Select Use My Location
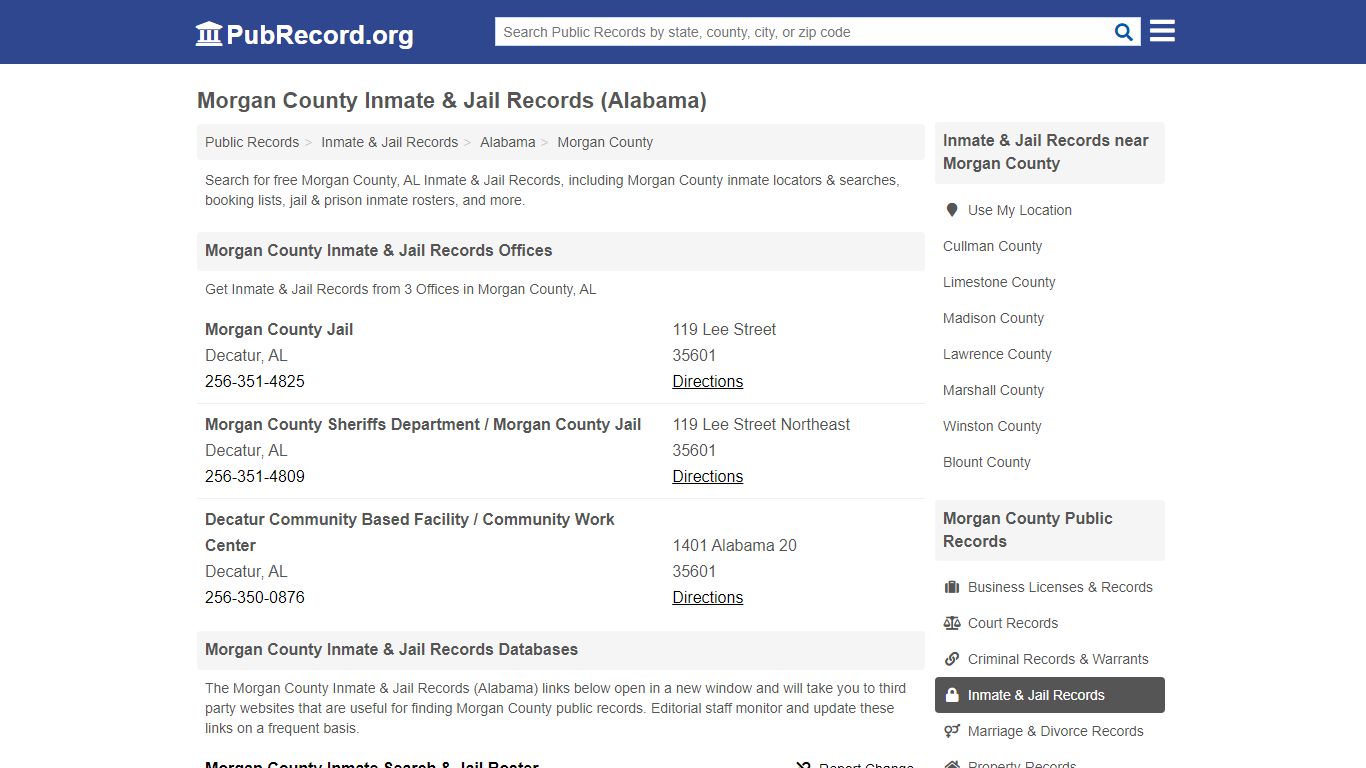The image size is (1366, 768). [x=1019, y=210]
